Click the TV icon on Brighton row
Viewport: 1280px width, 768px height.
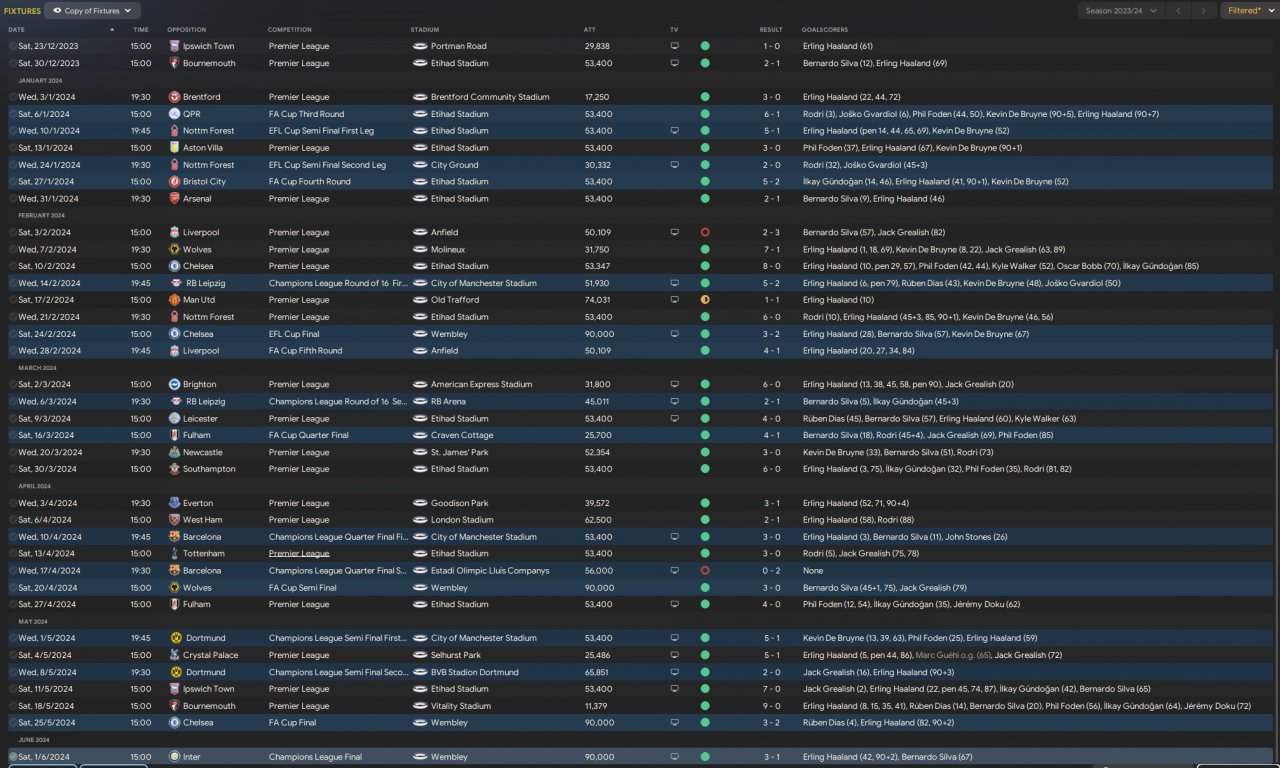tap(674, 384)
